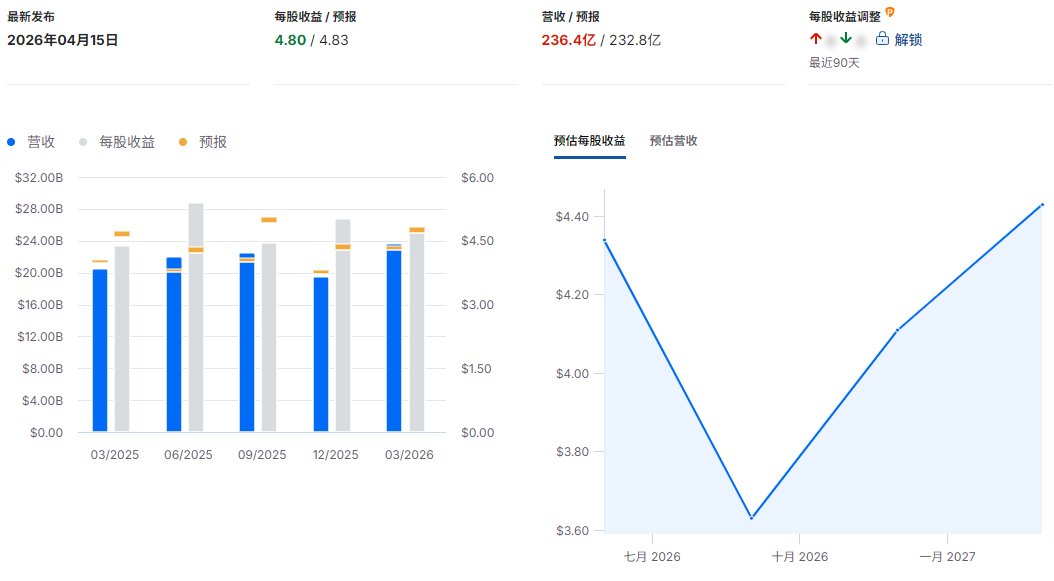Click the green downward revision arrow
This screenshot has width=1054, height=581.
(x=846, y=38)
